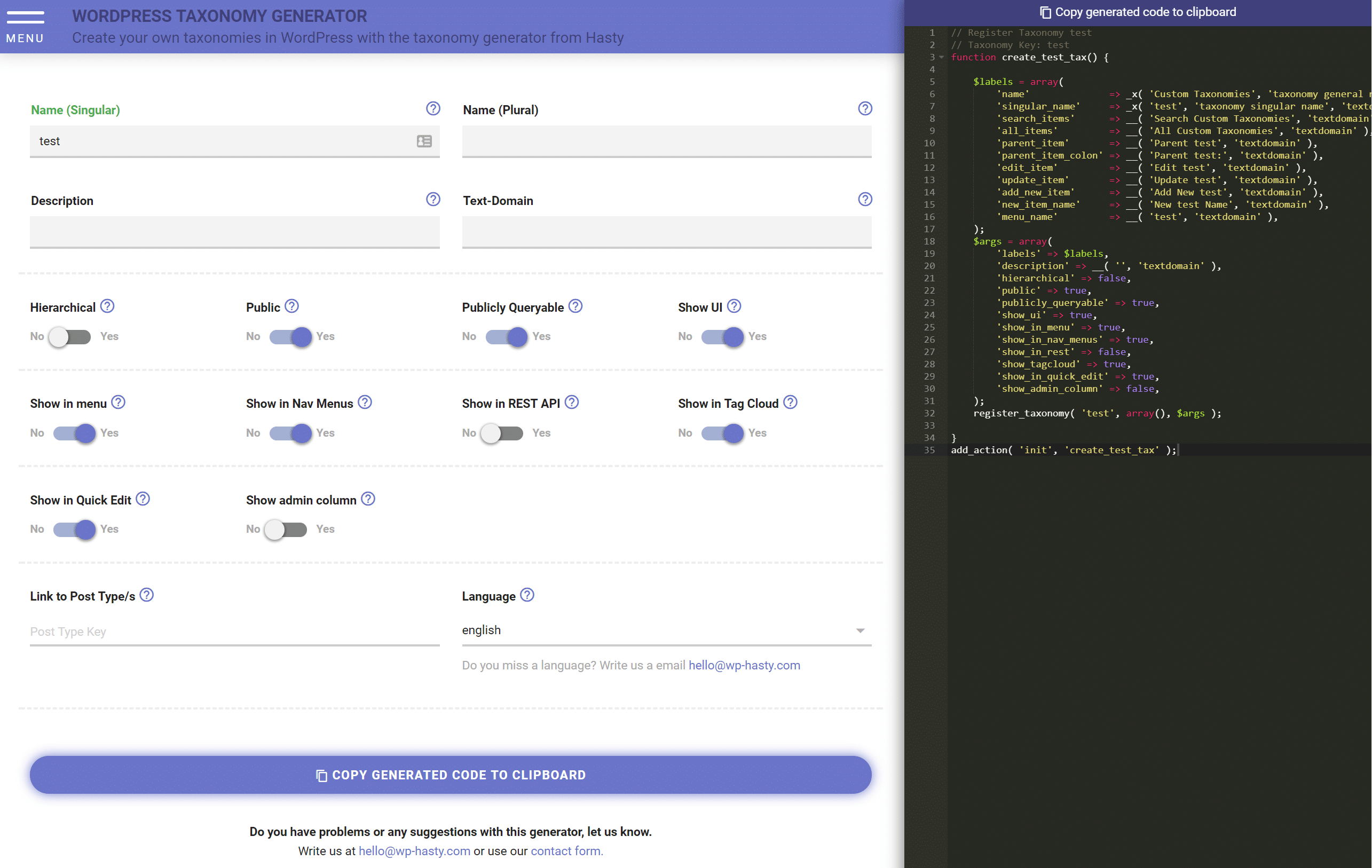Image resolution: width=1372 pixels, height=868 pixels.
Task: Click the copy generated code button
Action: tap(1135, 12)
